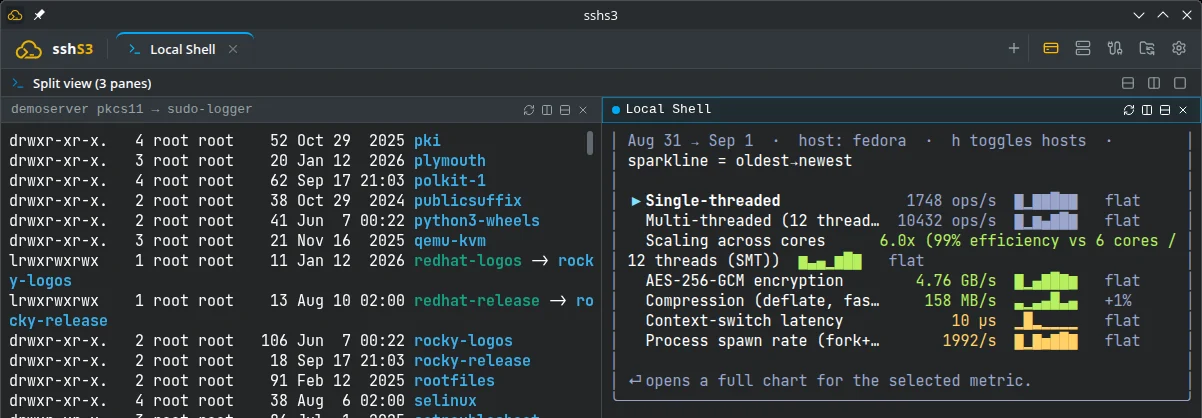Click the polkit-1 directory entry
This screenshot has height=418, width=1202.
click(449, 181)
